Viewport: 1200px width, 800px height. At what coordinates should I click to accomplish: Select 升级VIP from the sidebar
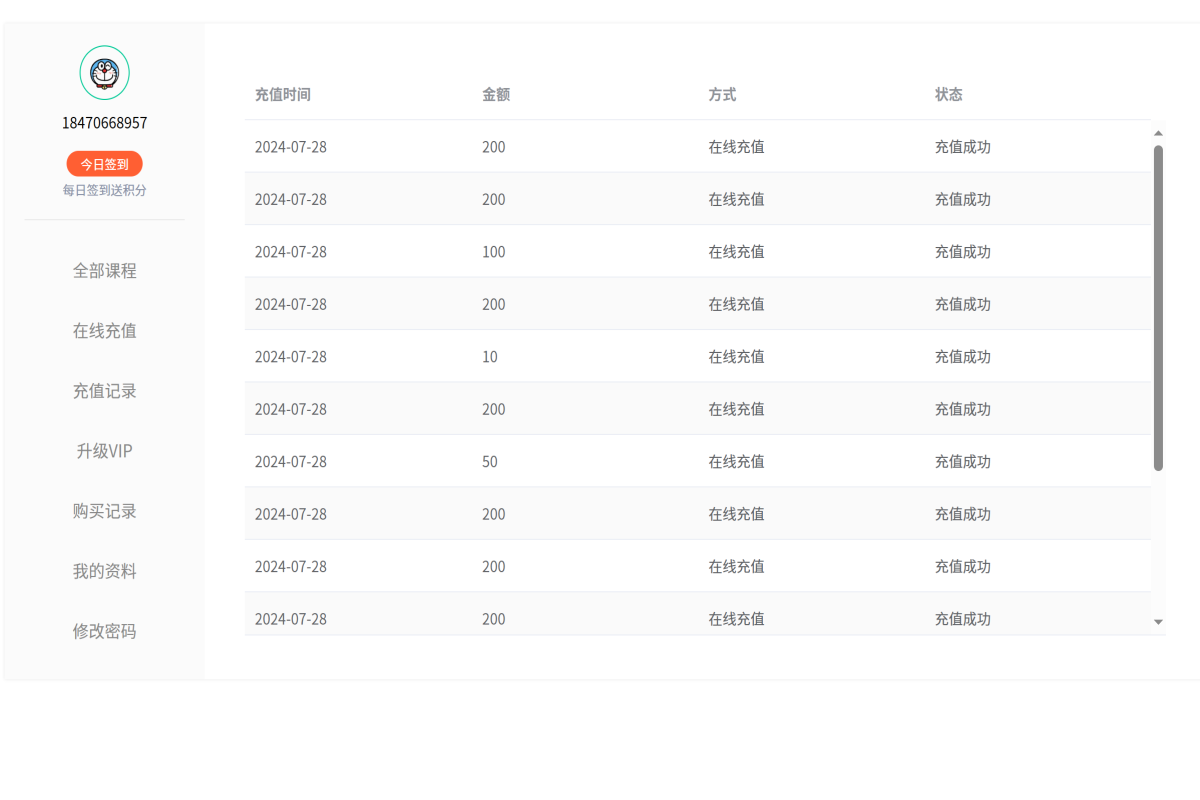click(104, 450)
